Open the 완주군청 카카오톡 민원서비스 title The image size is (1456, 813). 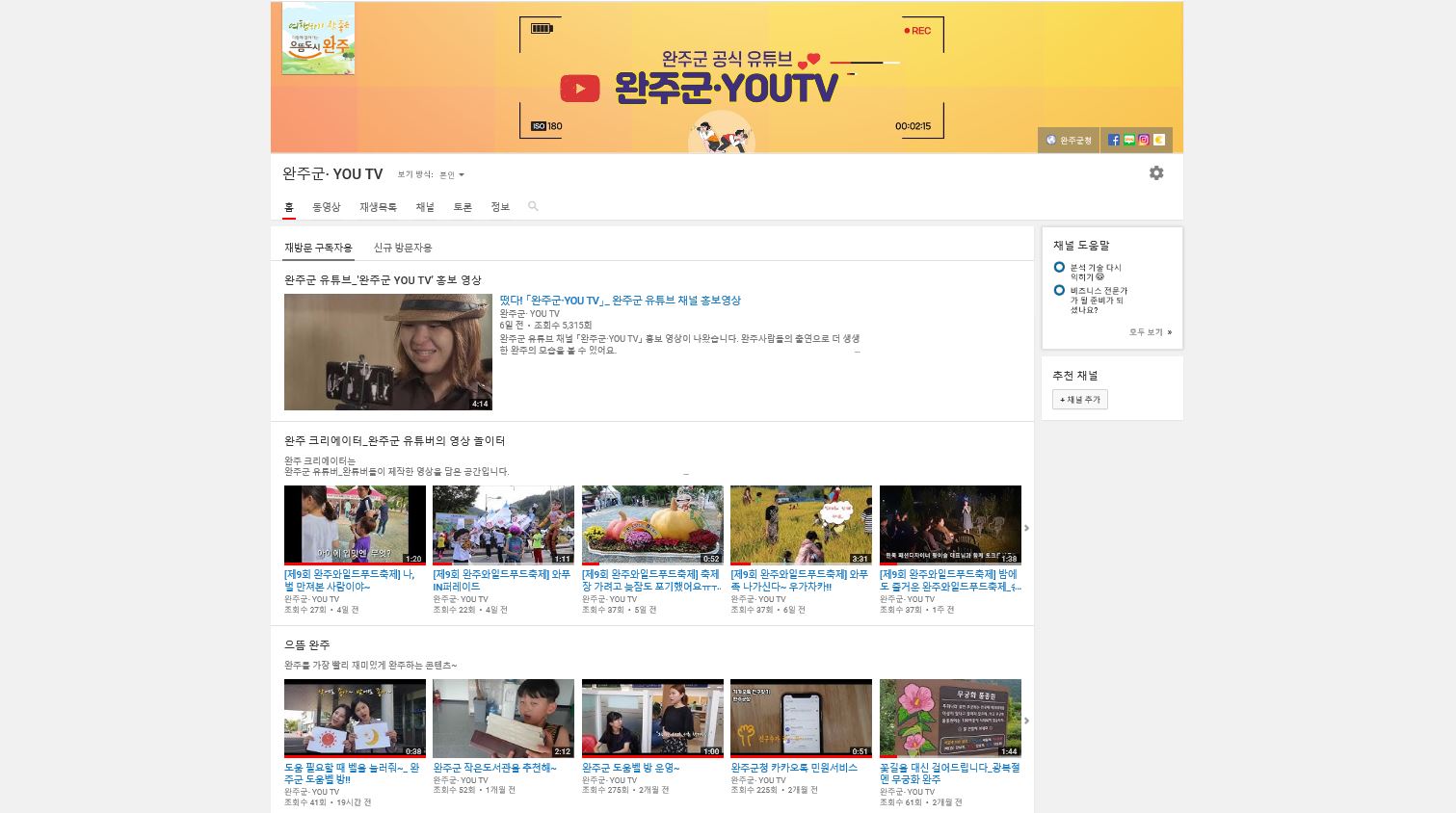point(794,768)
